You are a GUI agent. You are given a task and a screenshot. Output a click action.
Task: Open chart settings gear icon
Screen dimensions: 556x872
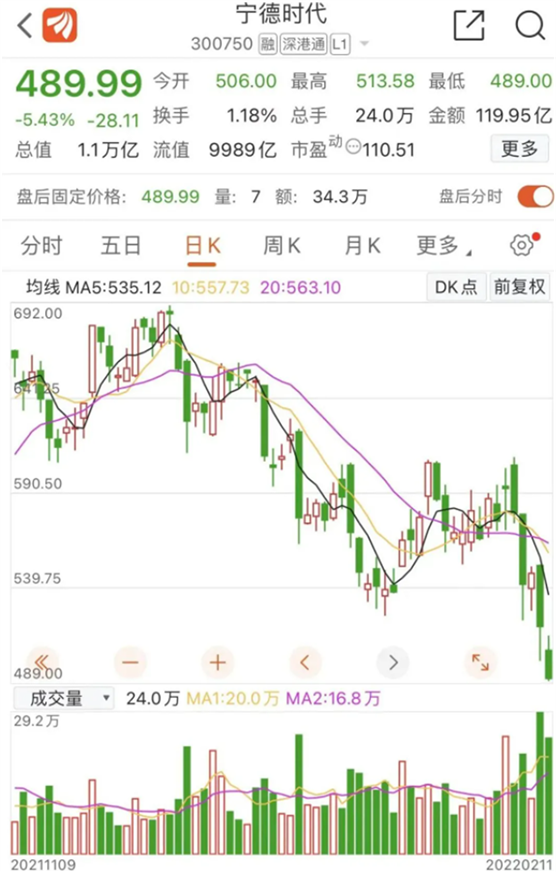pyautogui.click(x=524, y=245)
